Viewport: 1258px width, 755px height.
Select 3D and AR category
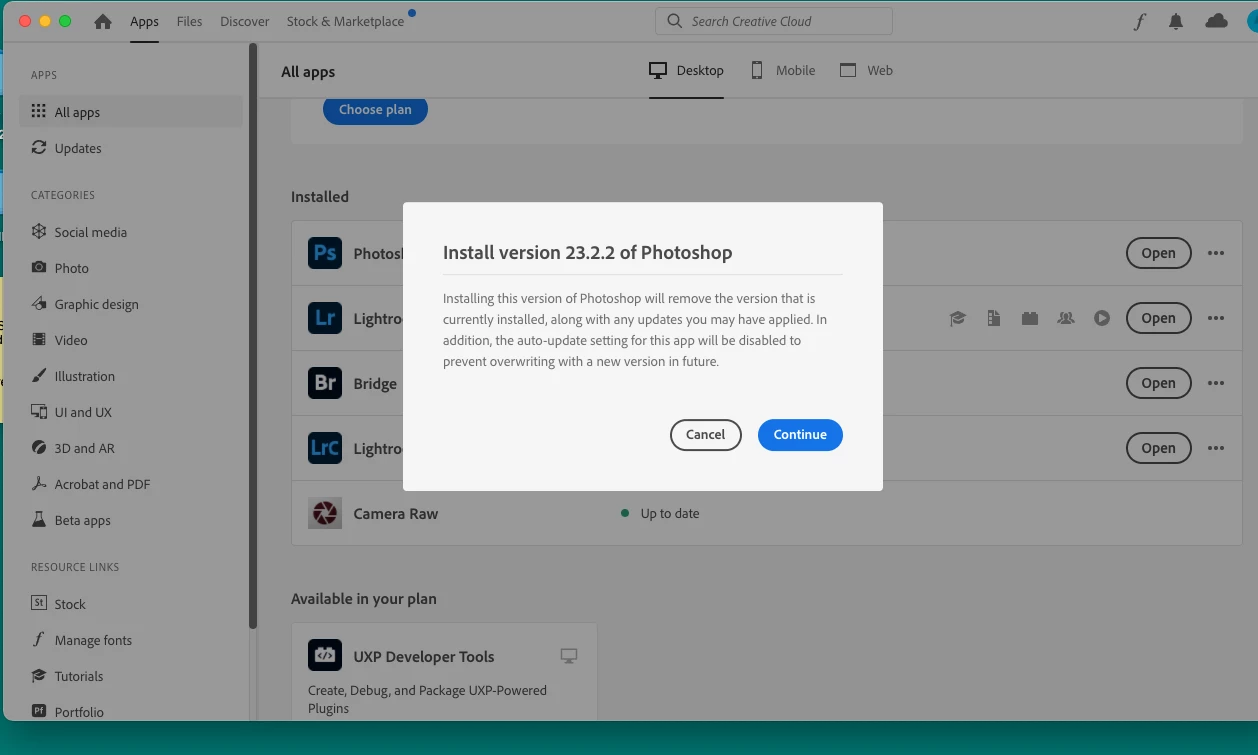pyautogui.click(x=131, y=448)
